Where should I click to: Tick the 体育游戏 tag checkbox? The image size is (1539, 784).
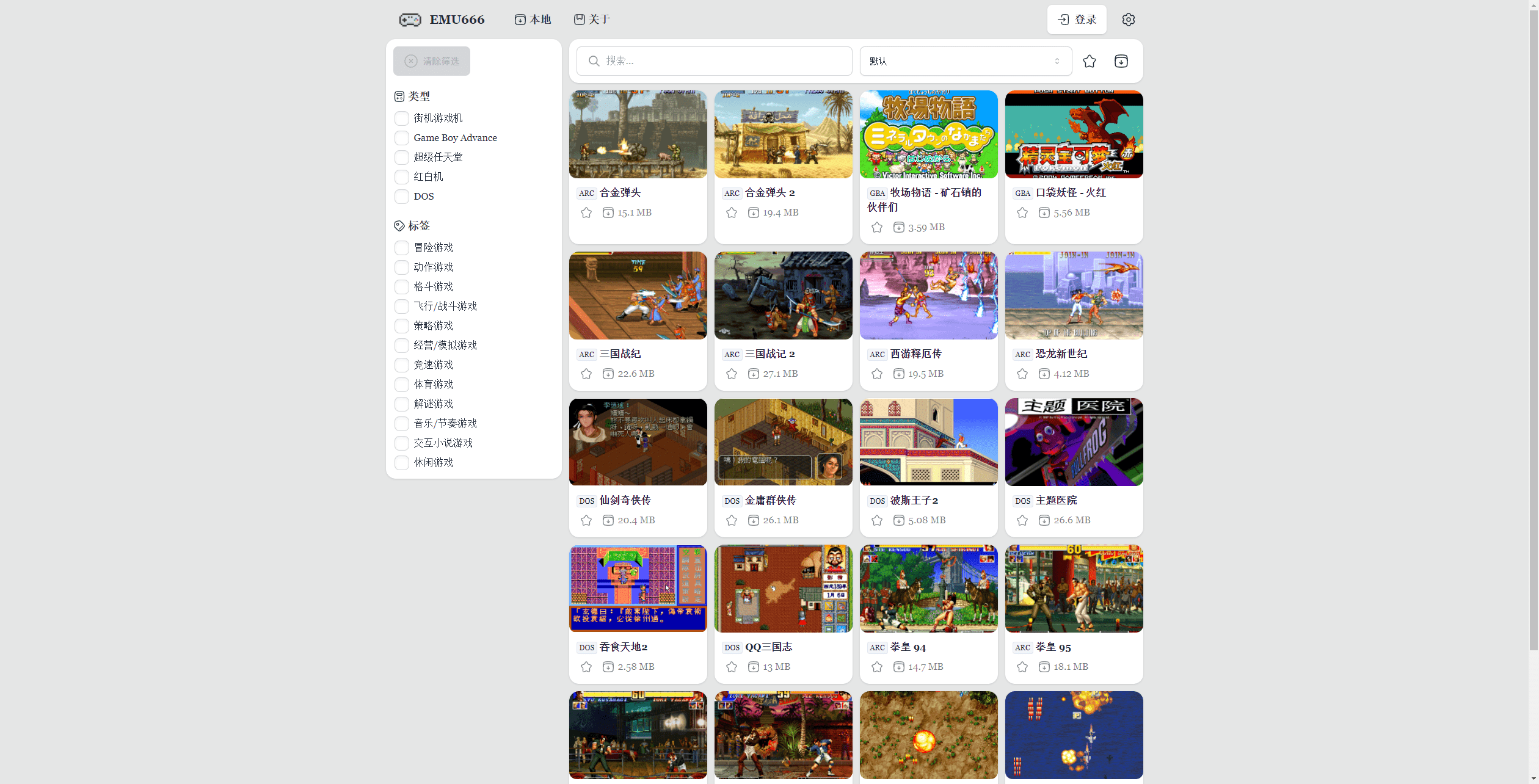402,384
